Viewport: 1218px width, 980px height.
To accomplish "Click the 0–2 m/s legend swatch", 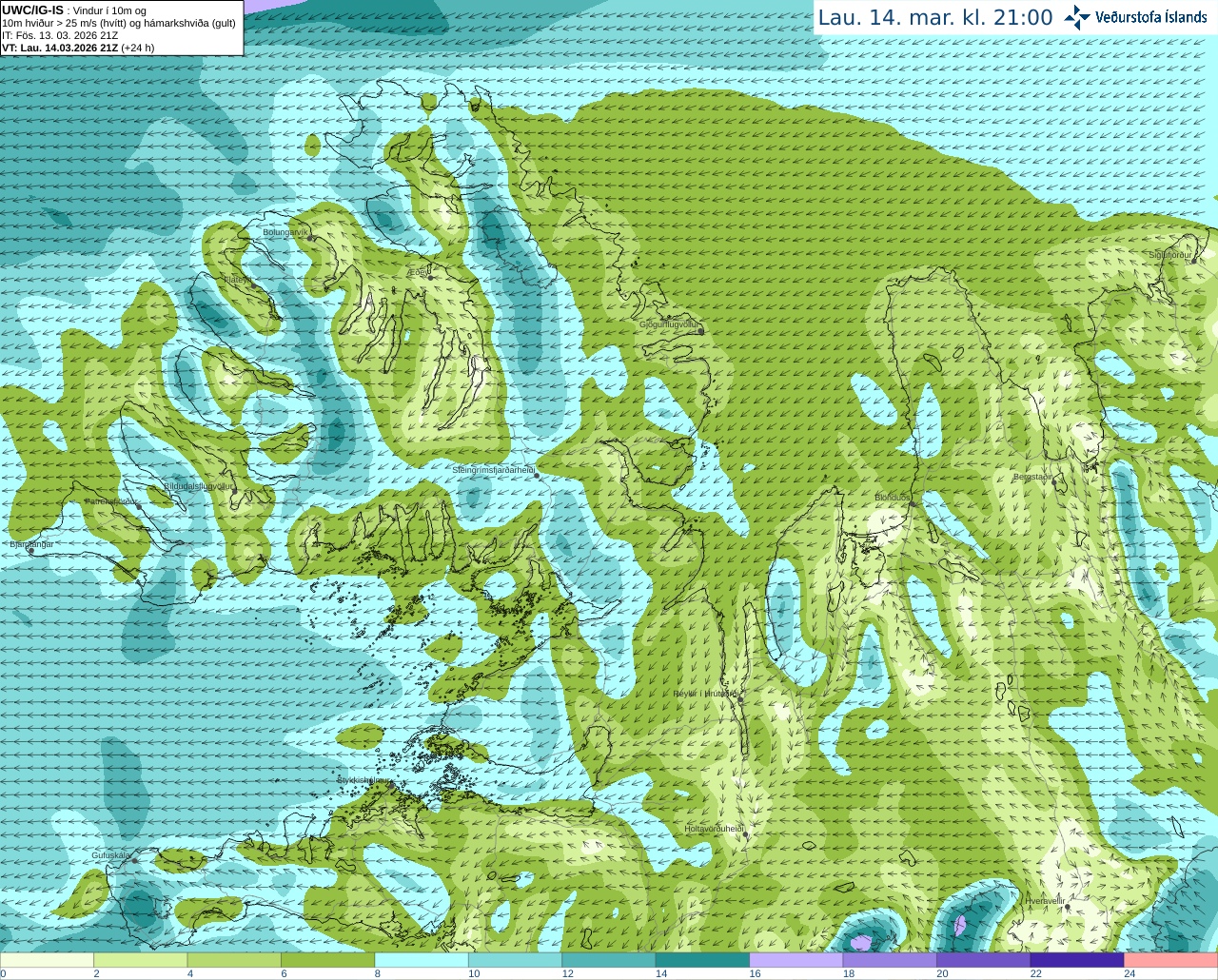I will (47, 960).
